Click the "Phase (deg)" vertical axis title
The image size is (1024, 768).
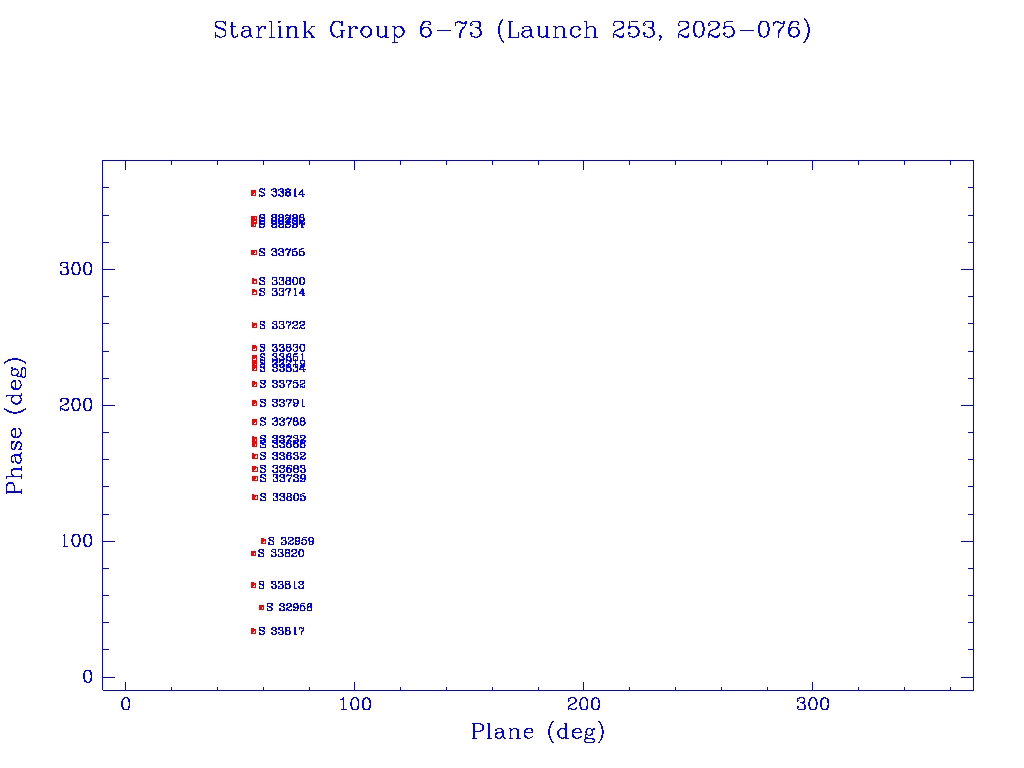point(15,426)
